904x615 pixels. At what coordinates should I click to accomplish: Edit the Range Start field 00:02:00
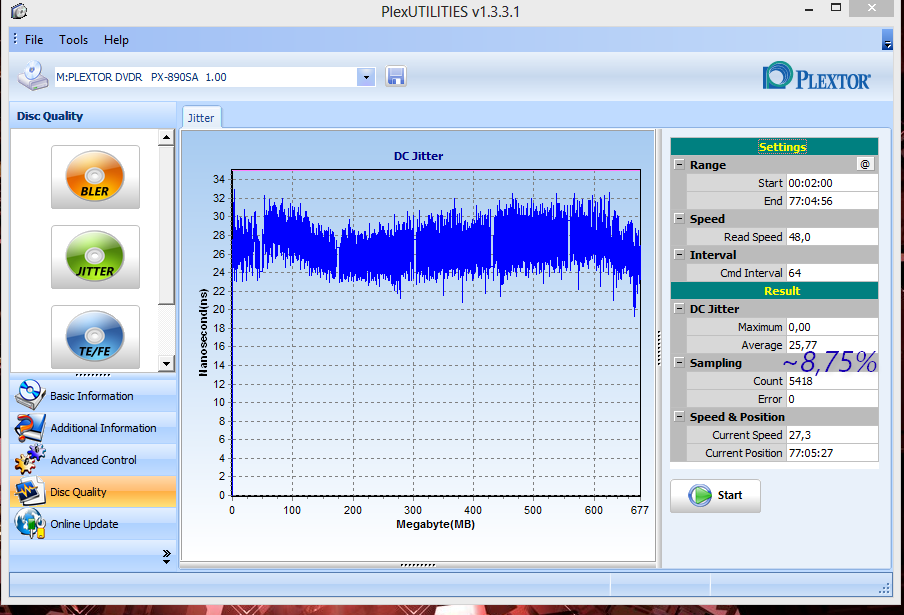click(832, 183)
